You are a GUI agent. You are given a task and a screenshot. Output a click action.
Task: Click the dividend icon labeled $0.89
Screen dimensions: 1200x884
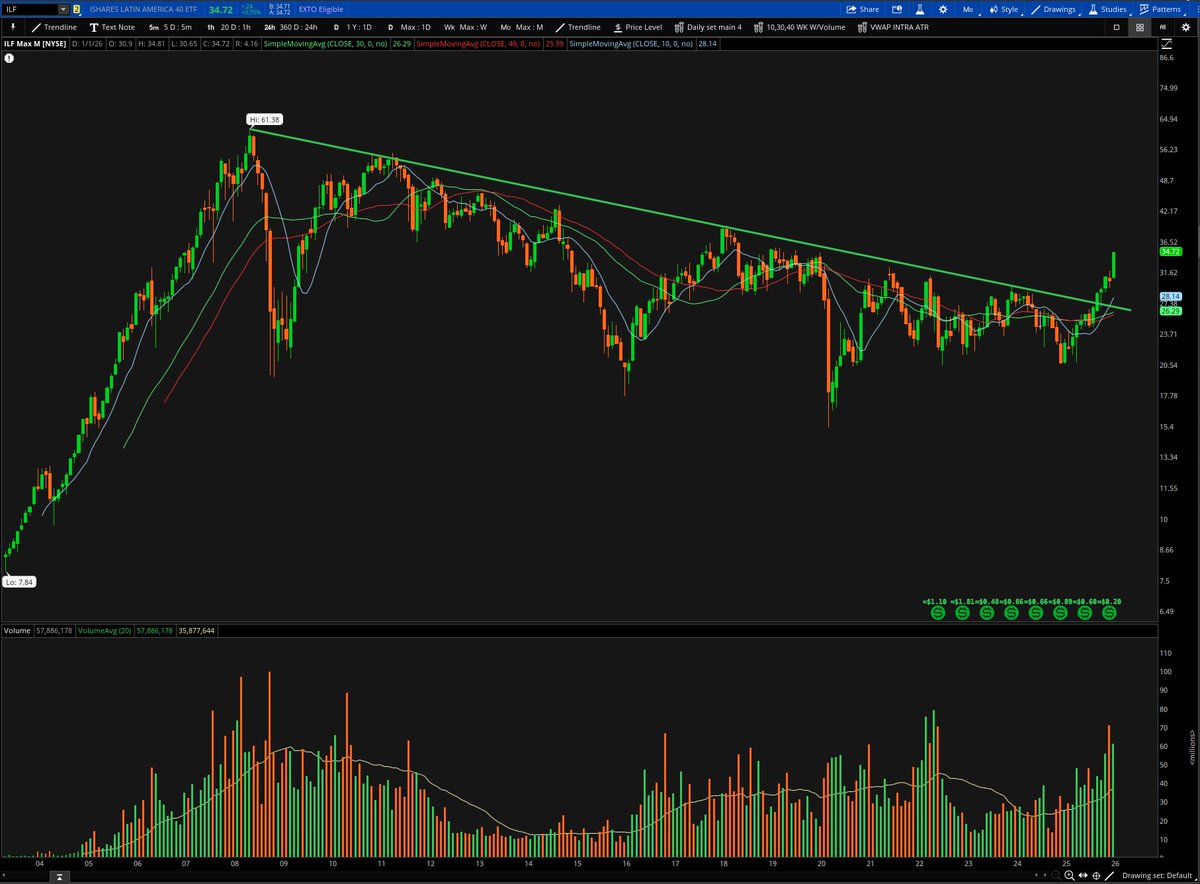1060,612
